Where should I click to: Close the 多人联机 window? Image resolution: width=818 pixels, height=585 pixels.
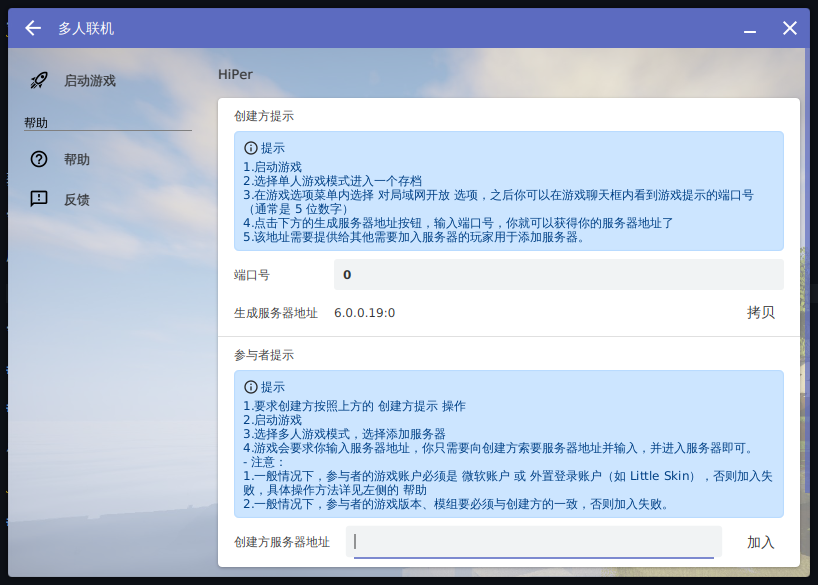790,28
